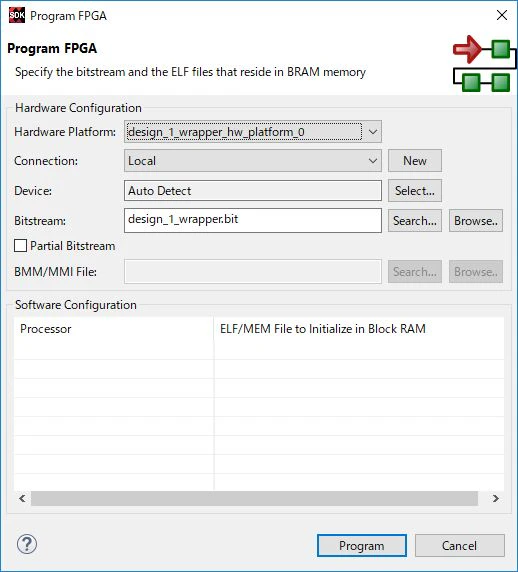This screenshot has width=518, height=572.
Task: Click the Search... button next to Bitstream
Action: point(415,221)
